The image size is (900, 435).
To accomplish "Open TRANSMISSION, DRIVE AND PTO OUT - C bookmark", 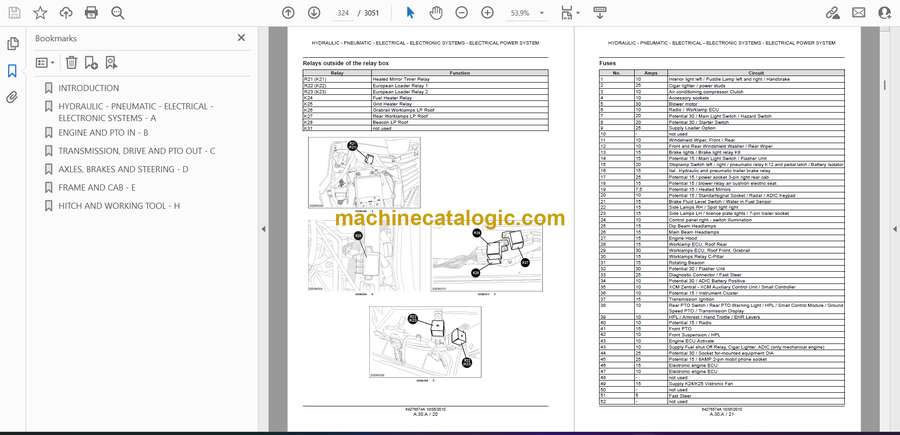I will coord(137,151).
